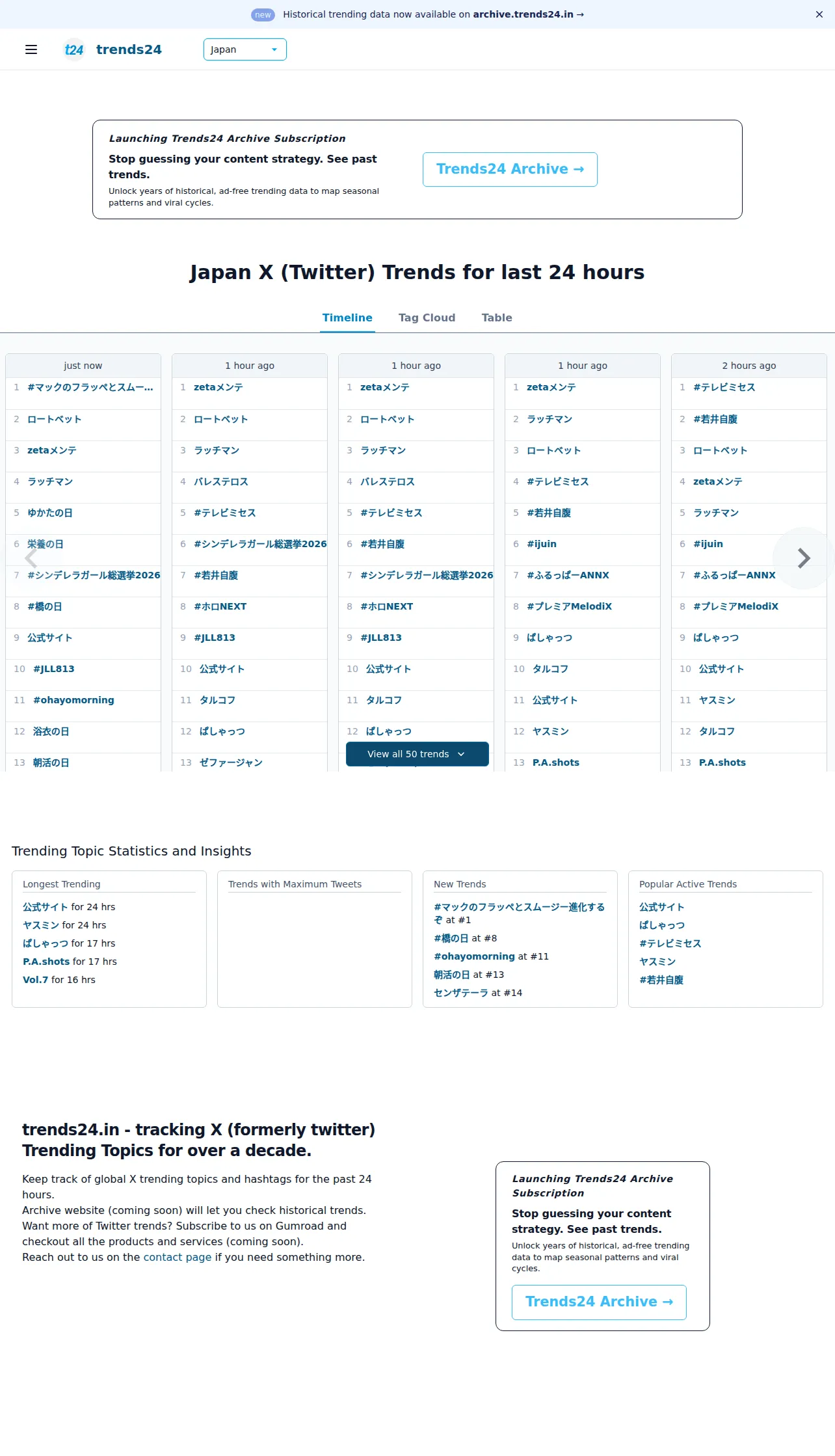
Task: Click the just now column header
Action: [83, 366]
